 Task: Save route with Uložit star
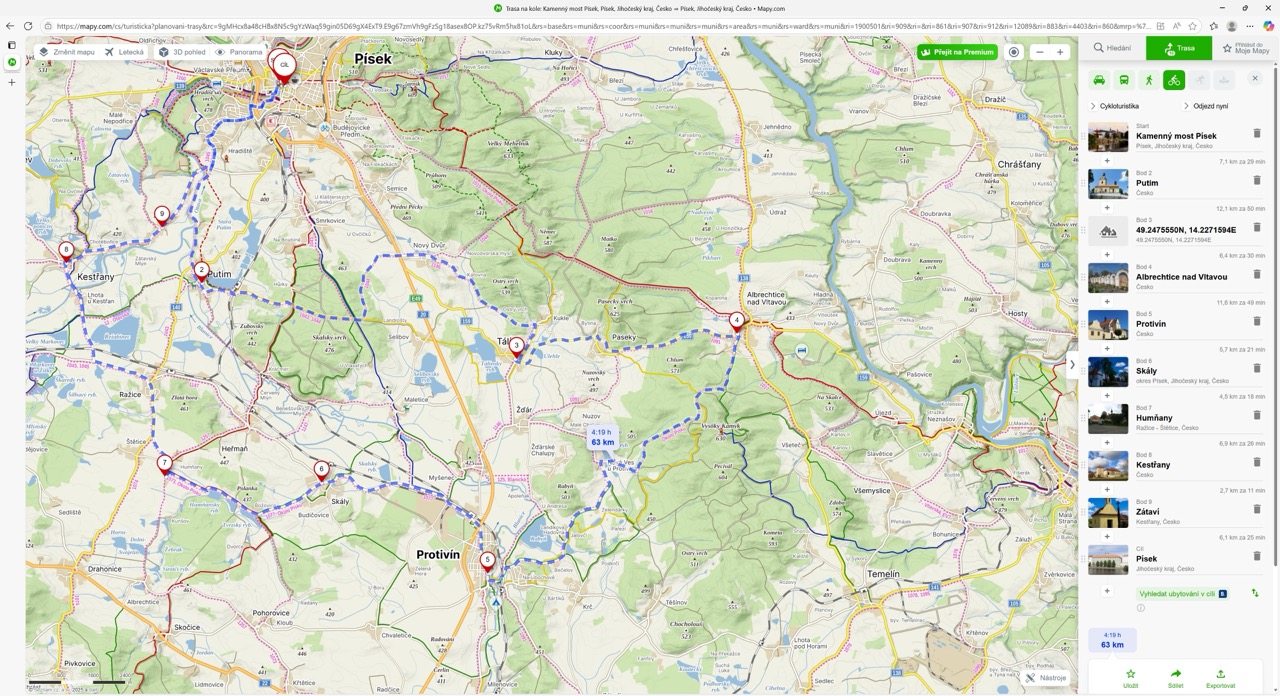1131,678
